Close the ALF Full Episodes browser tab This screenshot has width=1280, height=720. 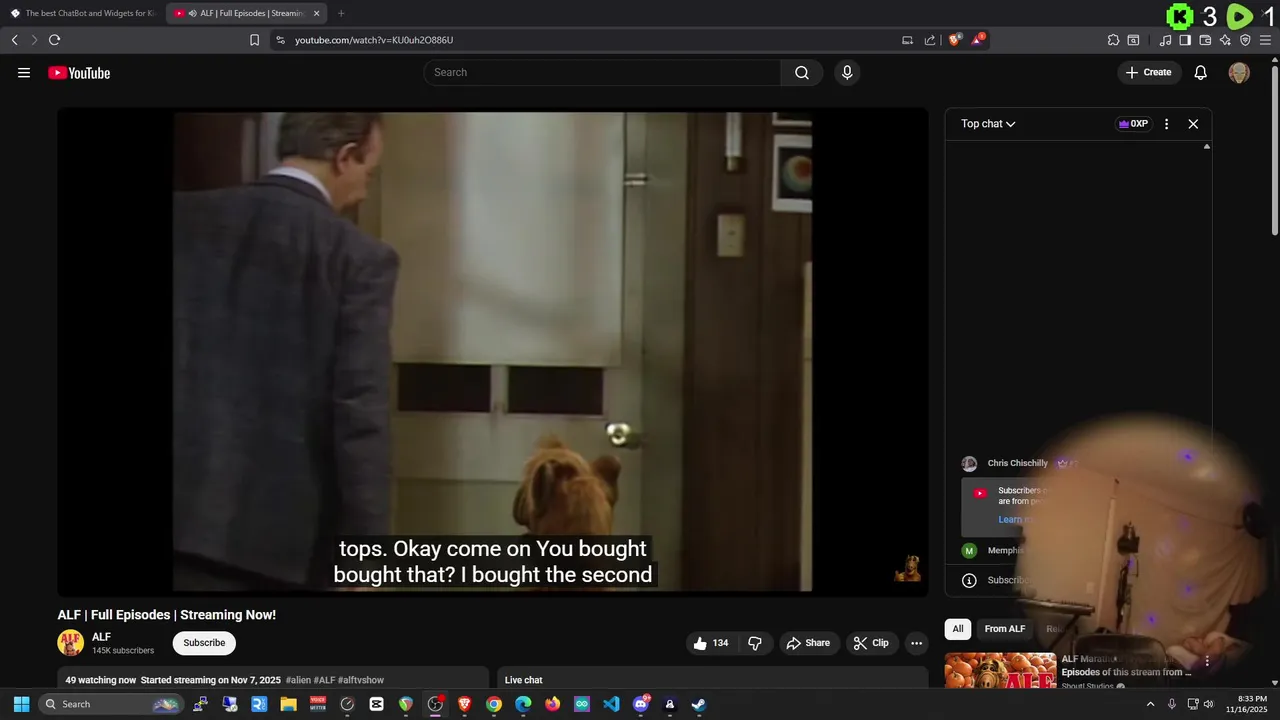click(x=317, y=13)
